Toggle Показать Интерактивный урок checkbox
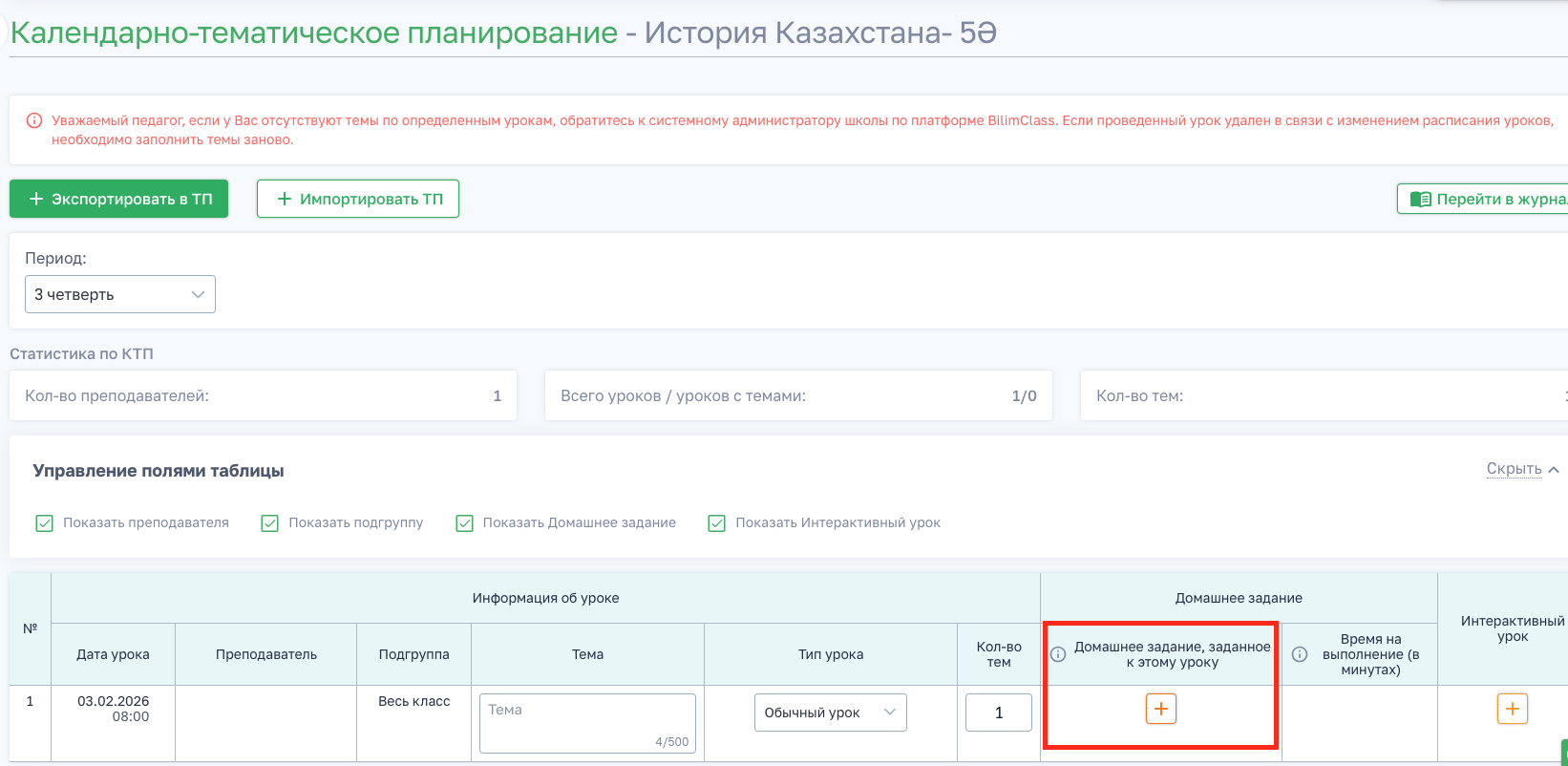This screenshot has height=766, width=1568. tap(717, 523)
